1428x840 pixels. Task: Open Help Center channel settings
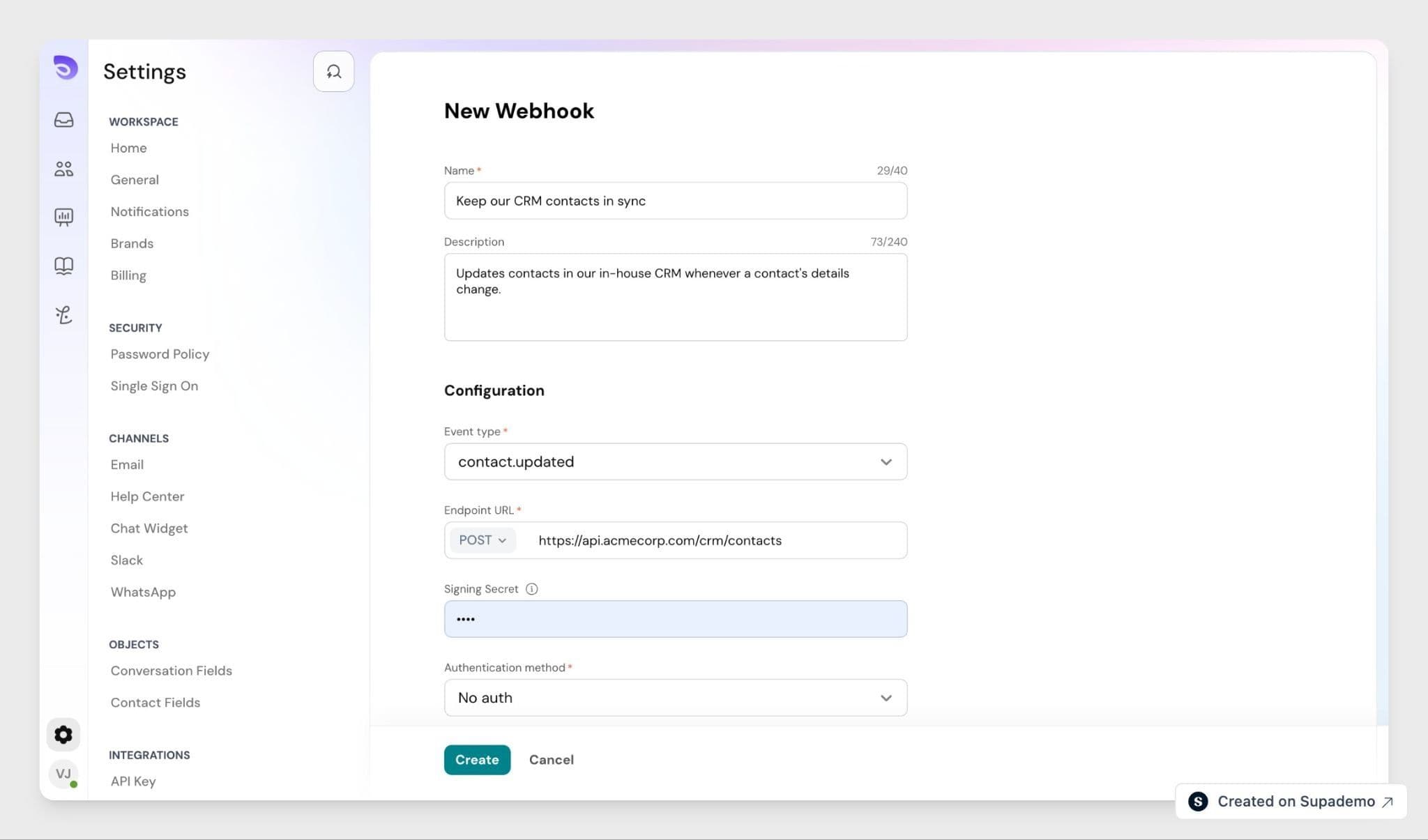(147, 496)
